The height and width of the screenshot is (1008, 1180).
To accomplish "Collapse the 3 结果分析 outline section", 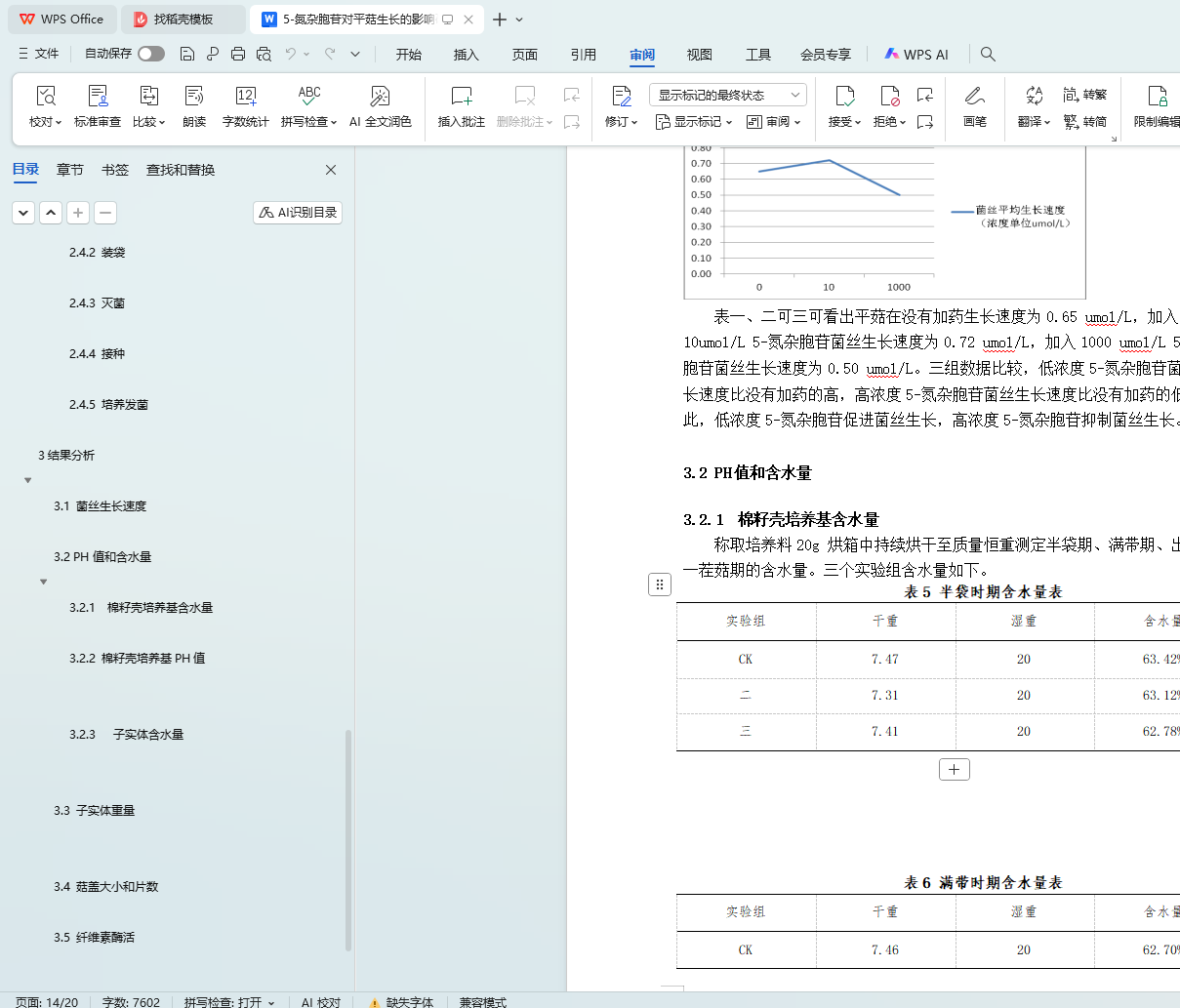I will point(28,480).
